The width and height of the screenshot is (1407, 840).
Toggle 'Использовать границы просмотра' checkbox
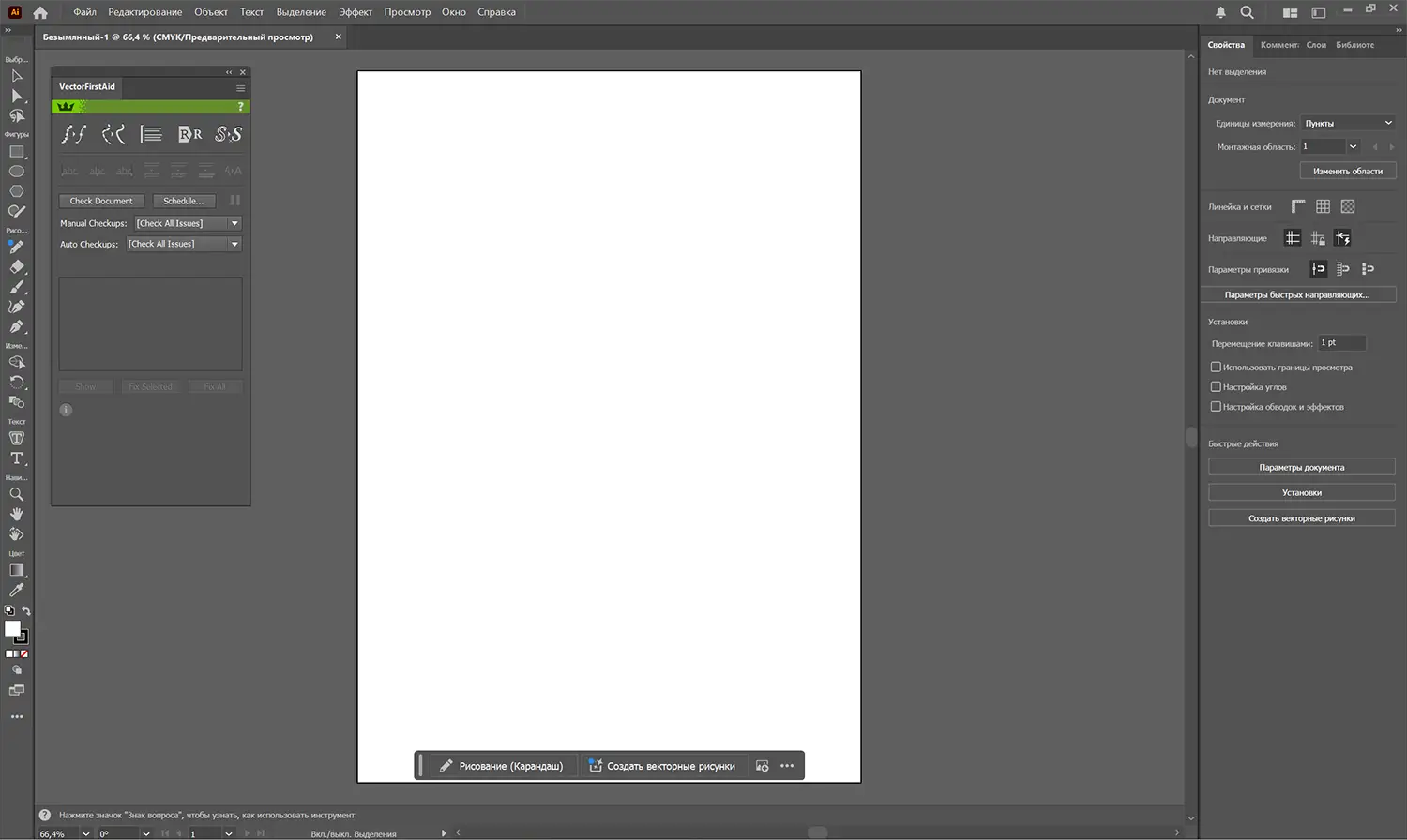tap(1216, 367)
